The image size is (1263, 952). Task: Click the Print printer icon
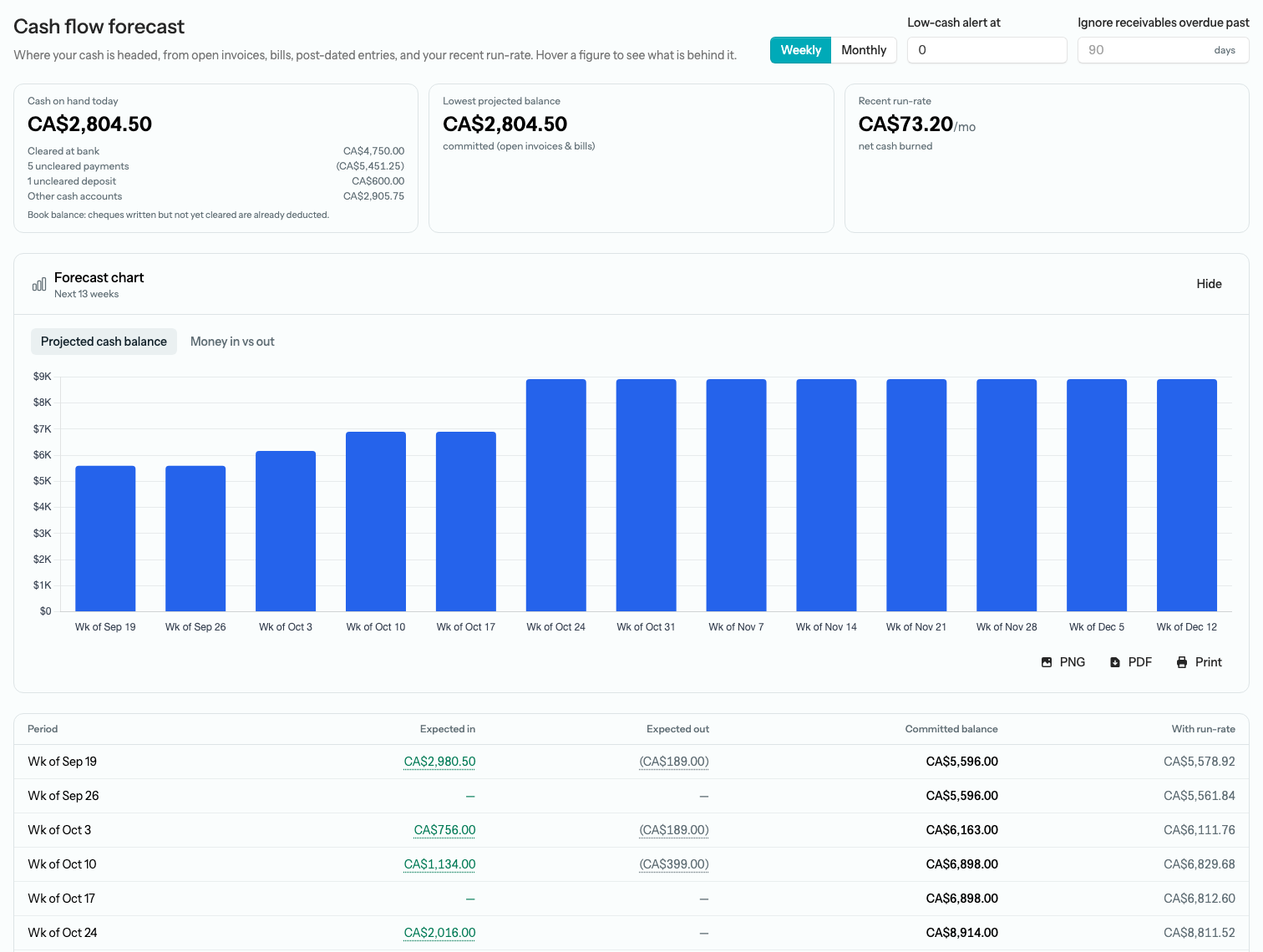tap(1182, 662)
